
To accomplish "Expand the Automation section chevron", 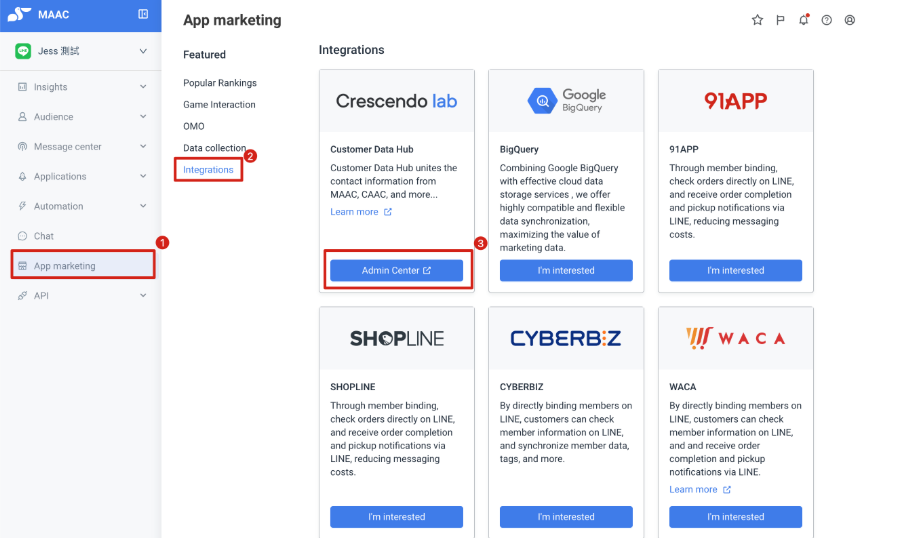I will pyautogui.click(x=143, y=206).
